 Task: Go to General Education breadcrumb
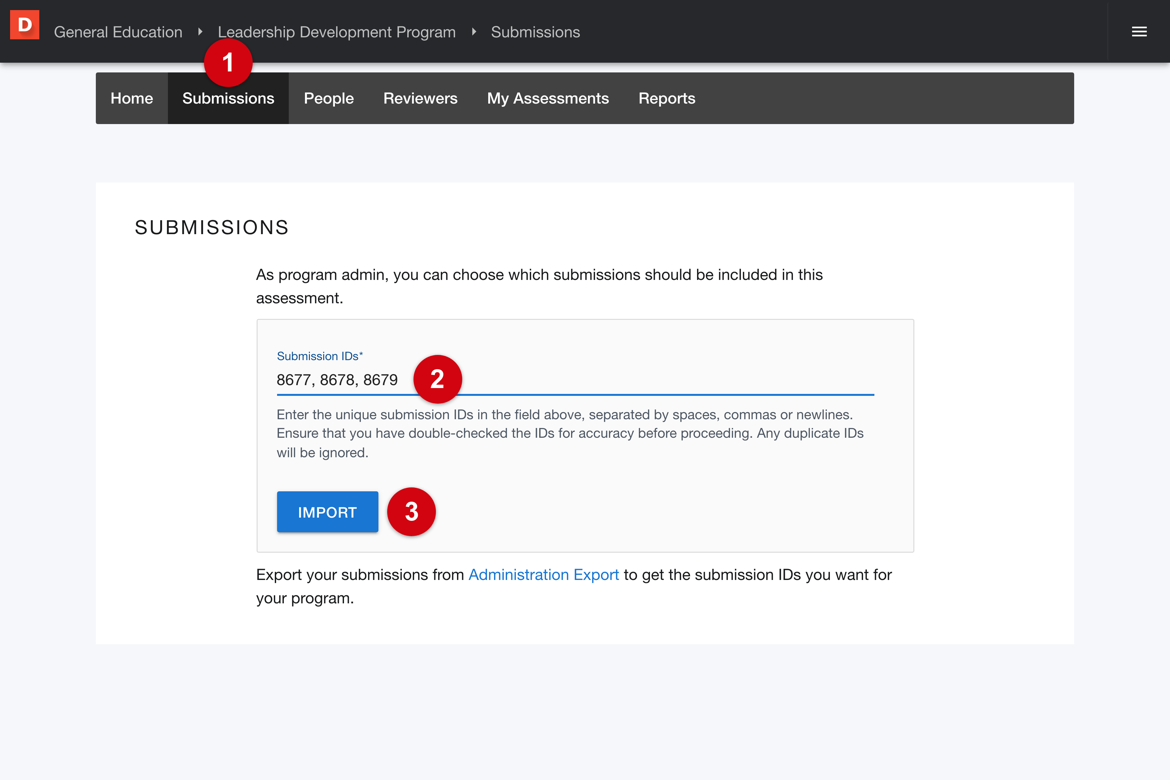click(x=118, y=32)
